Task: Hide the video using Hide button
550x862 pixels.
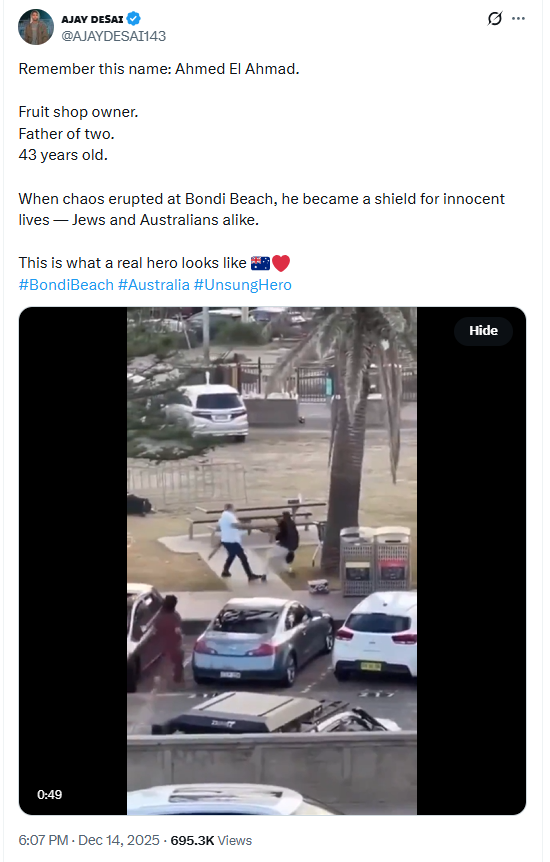Action: (483, 330)
